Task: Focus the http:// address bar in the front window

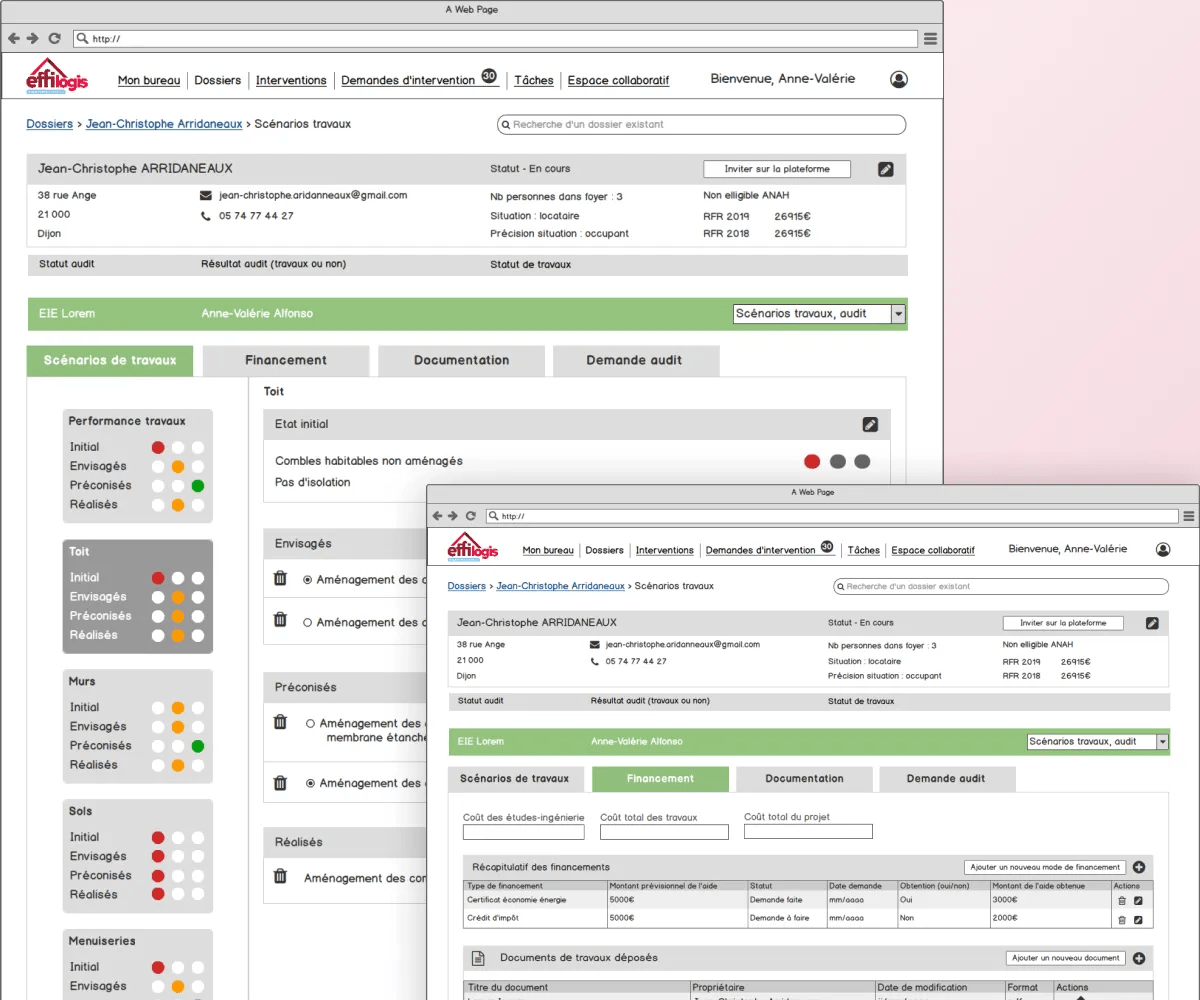Action: tap(832, 517)
